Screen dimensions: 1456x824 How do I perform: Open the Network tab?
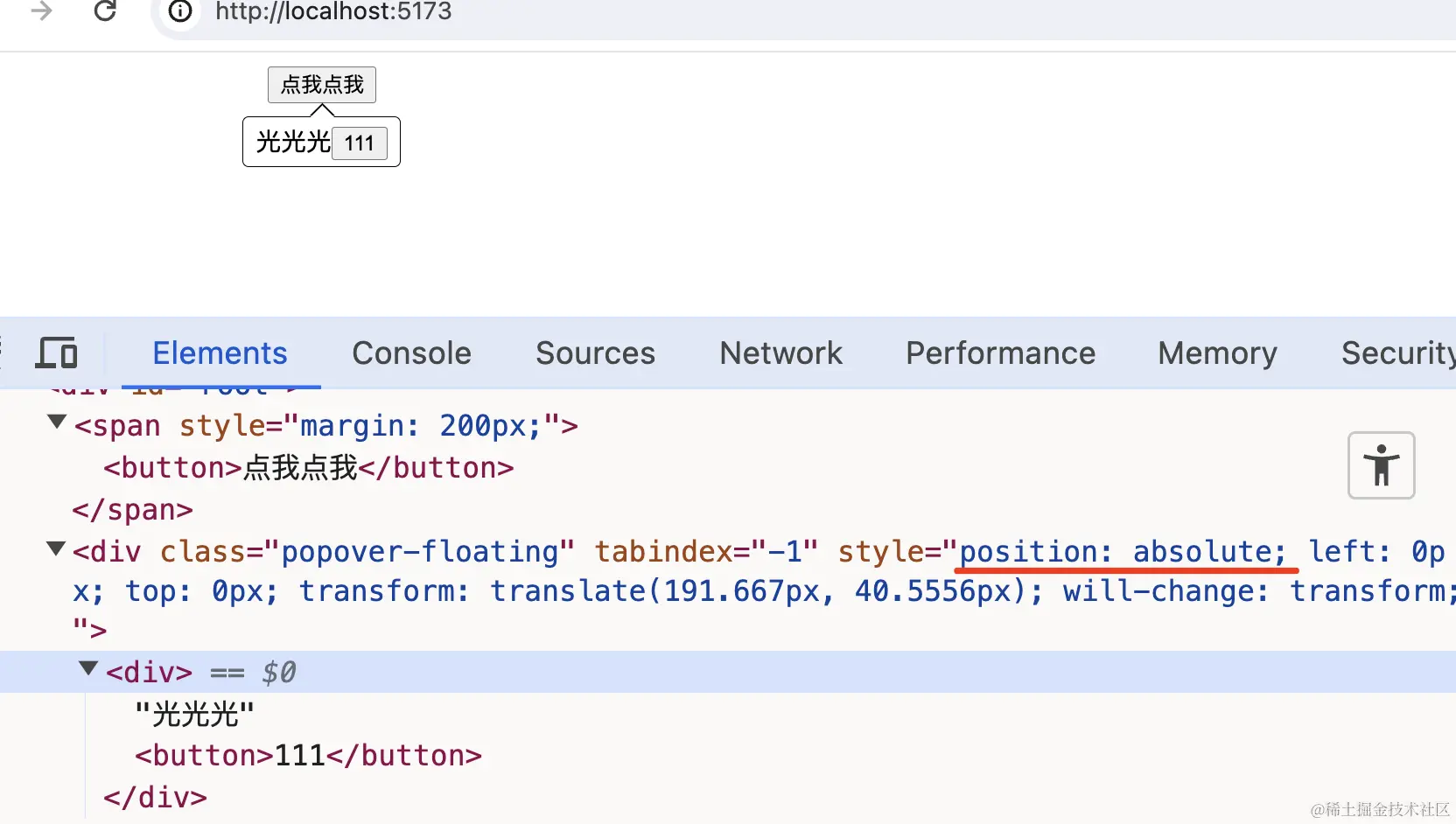click(780, 353)
